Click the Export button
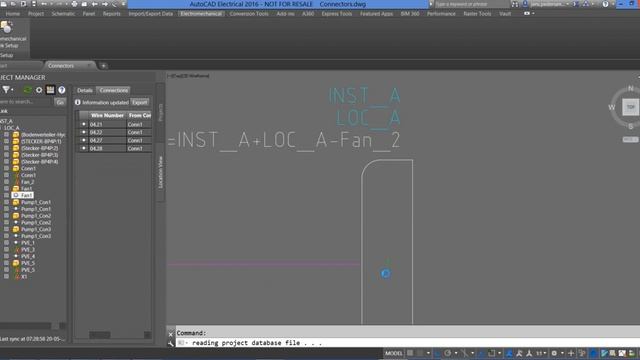Screen dimensions: 640x360 coord(140,102)
